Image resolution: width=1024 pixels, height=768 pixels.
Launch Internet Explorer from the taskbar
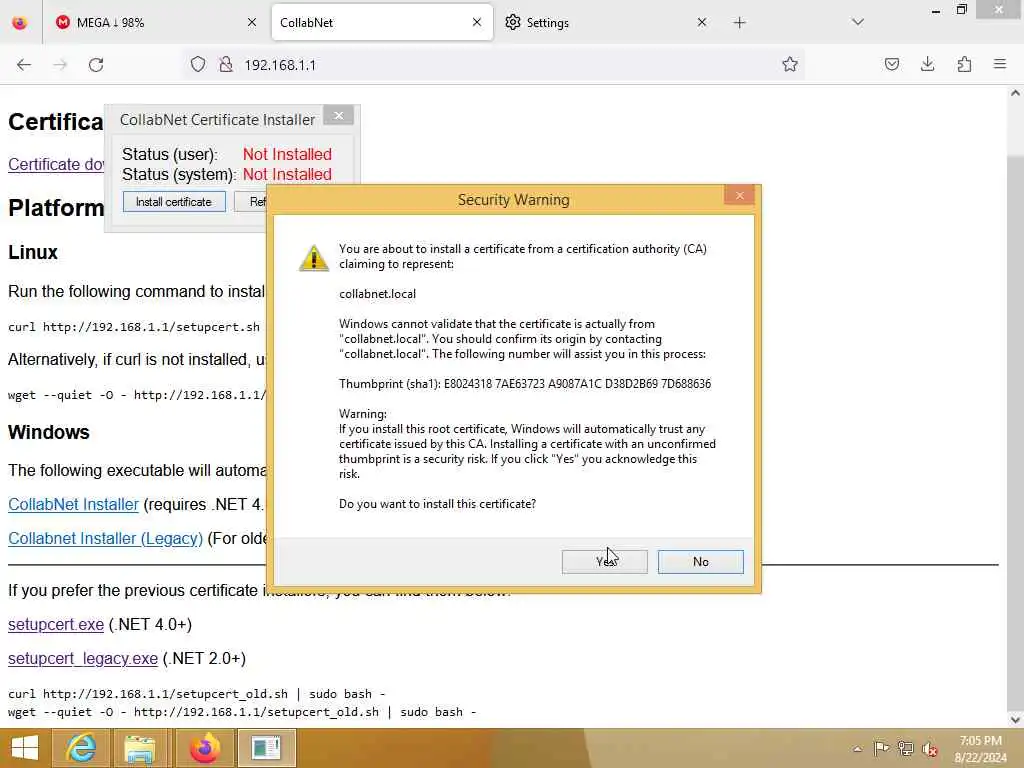(81, 748)
